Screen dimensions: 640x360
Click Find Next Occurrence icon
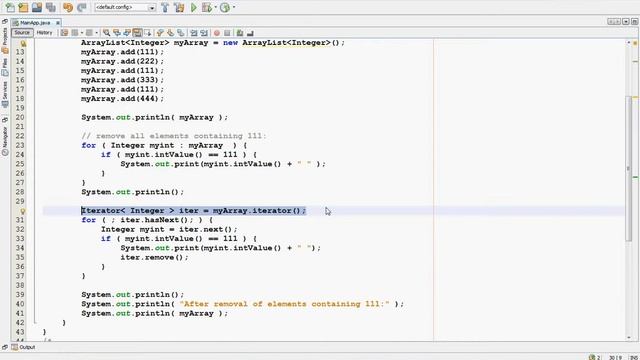point(127,33)
